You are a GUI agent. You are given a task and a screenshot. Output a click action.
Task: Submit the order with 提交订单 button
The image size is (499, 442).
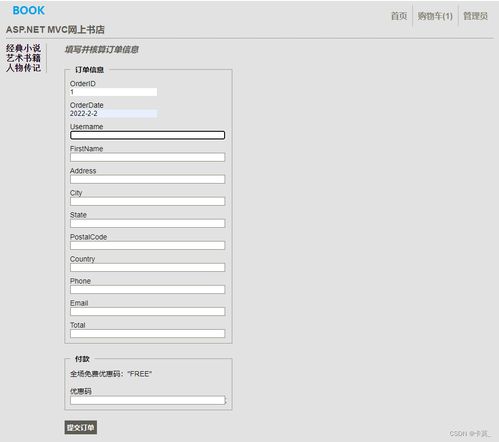(81, 427)
